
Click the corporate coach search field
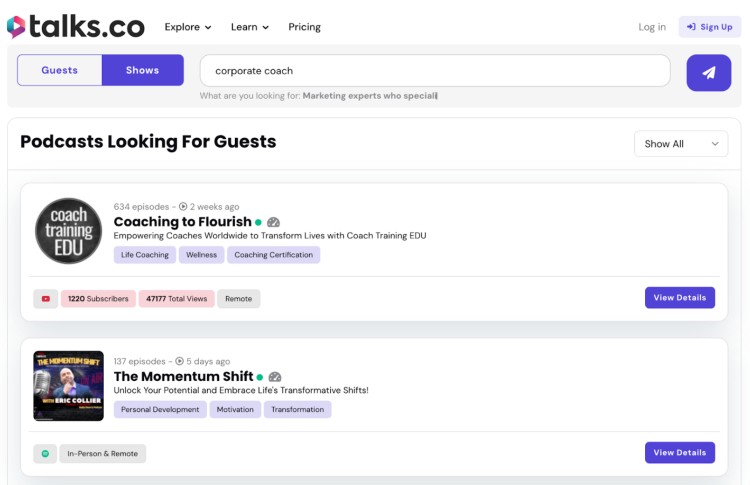click(x=435, y=71)
